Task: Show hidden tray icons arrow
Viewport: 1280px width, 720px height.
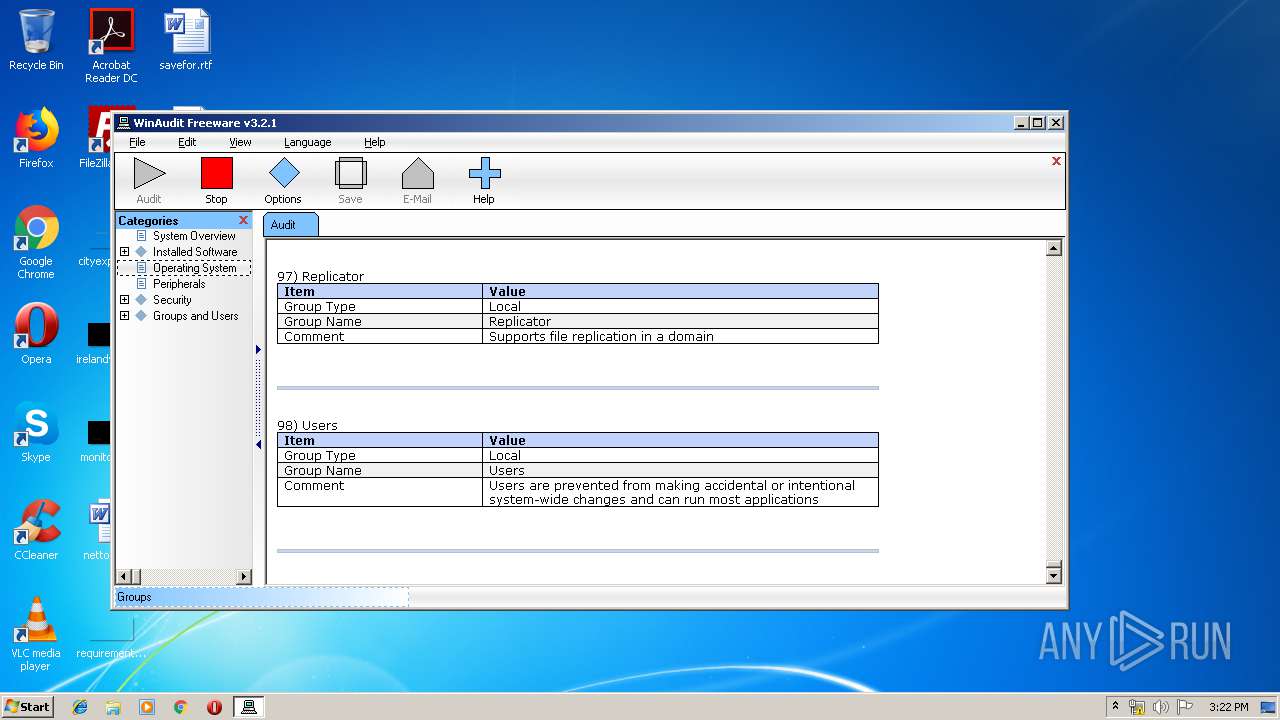Action: pyautogui.click(x=1115, y=706)
